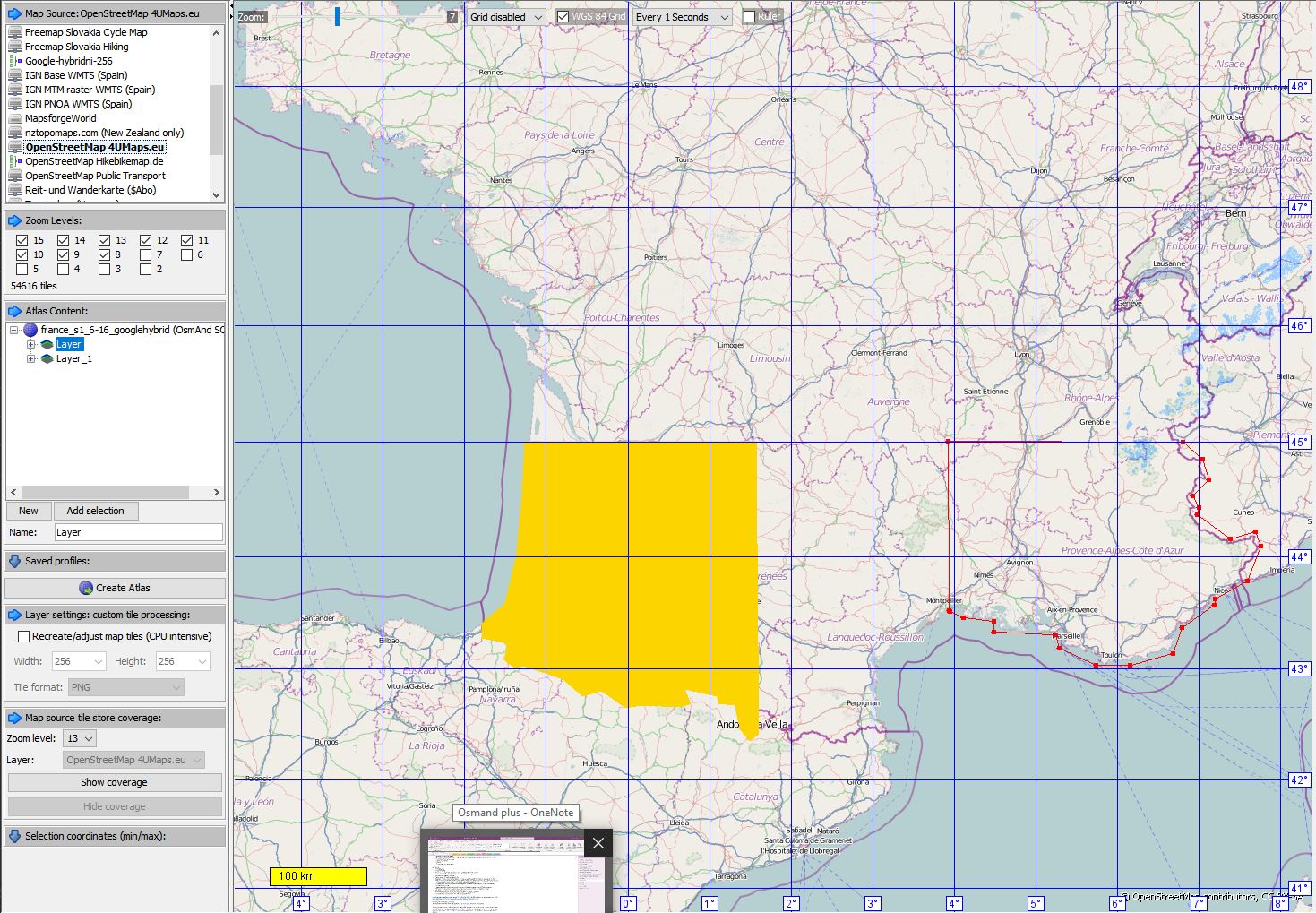The width and height of the screenshot is (1316, 913).
Task: Enable the zoom level 7 checkbox
Action: tap(145, 254)
